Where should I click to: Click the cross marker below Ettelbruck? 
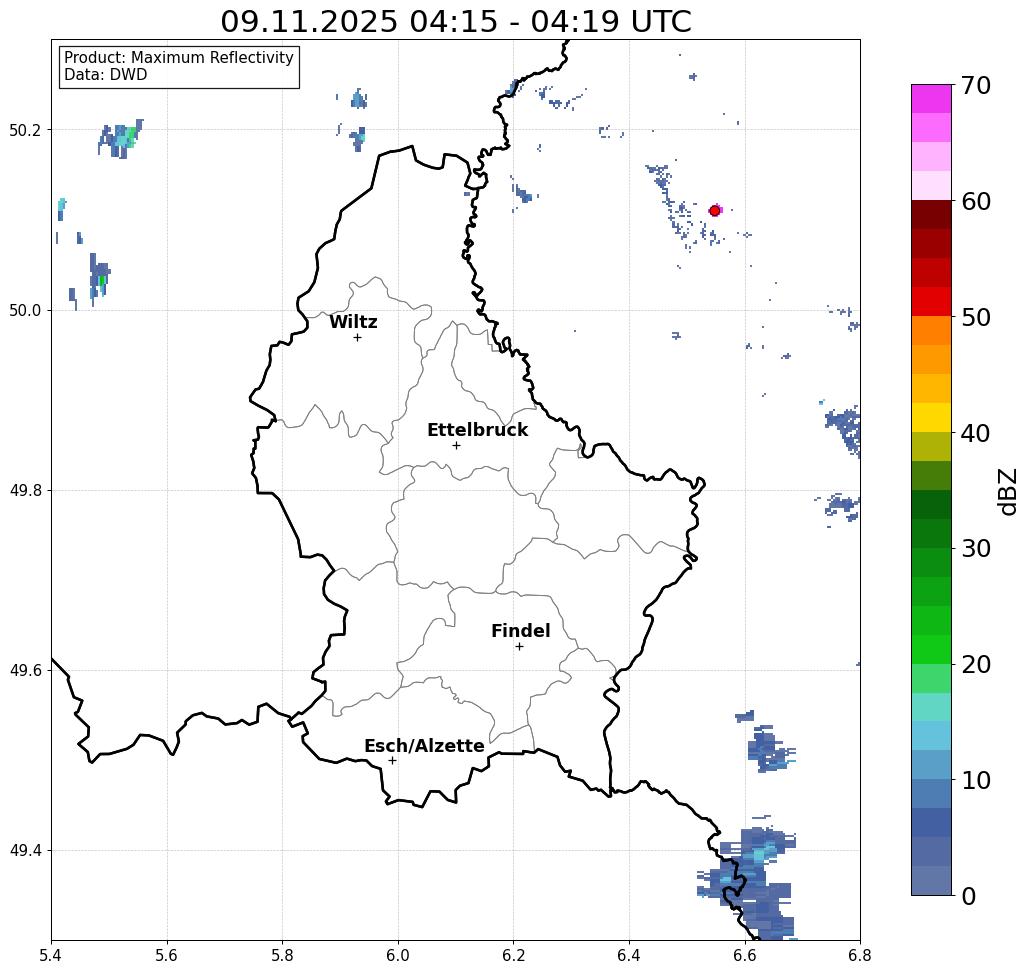(x=456, y=445)
